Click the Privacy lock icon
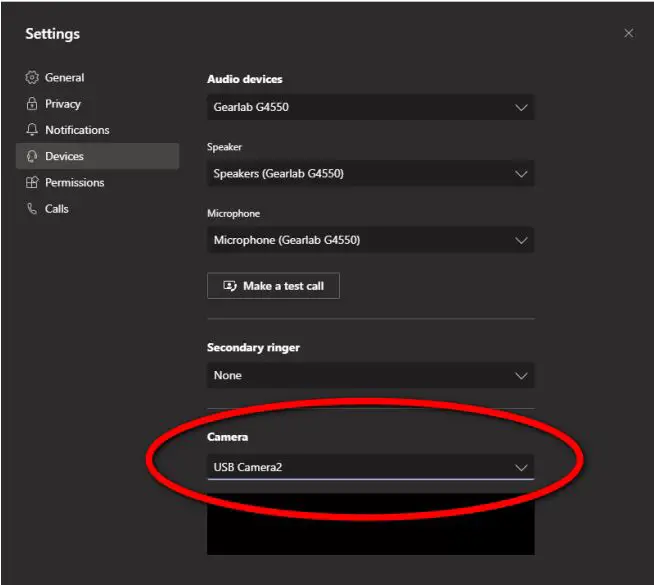 coord(32,104)
